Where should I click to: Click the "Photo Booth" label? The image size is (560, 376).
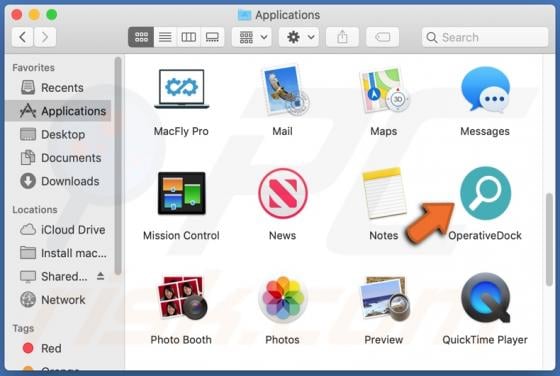(x=181, y=340)
